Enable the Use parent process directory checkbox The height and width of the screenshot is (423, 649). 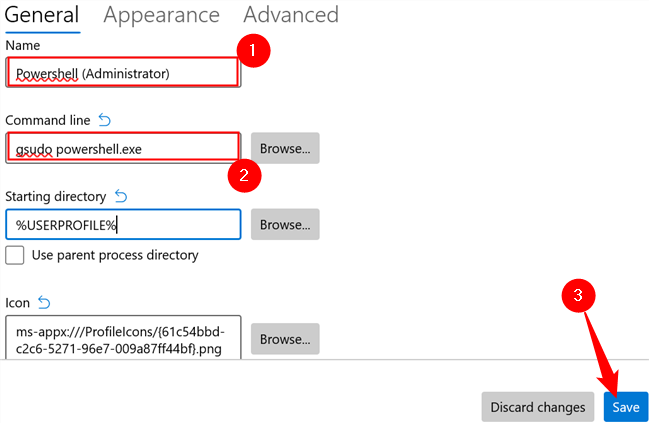[x=14, y=255]
